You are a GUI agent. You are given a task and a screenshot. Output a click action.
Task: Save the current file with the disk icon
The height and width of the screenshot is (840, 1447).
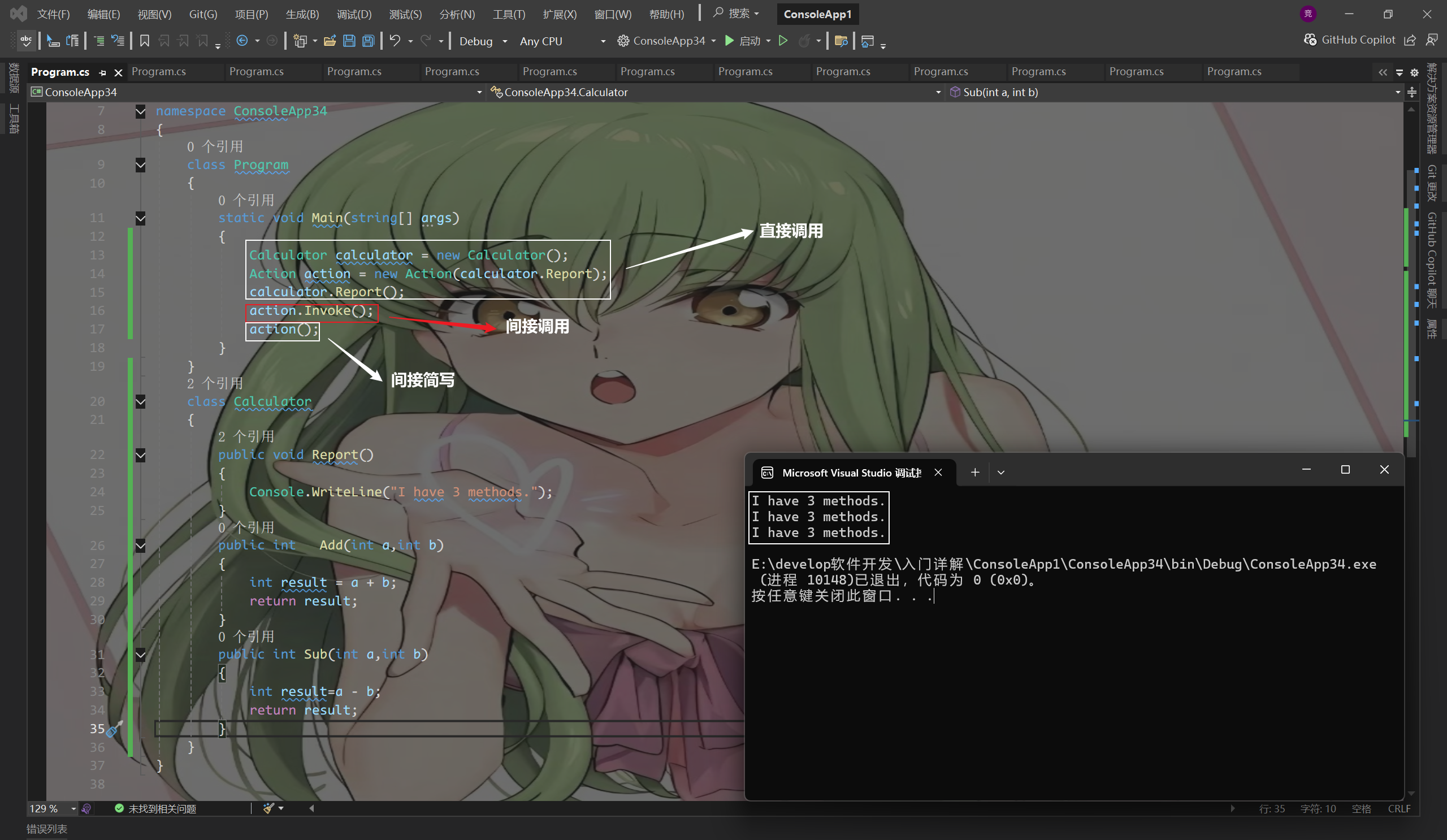(x=349, y=41)
